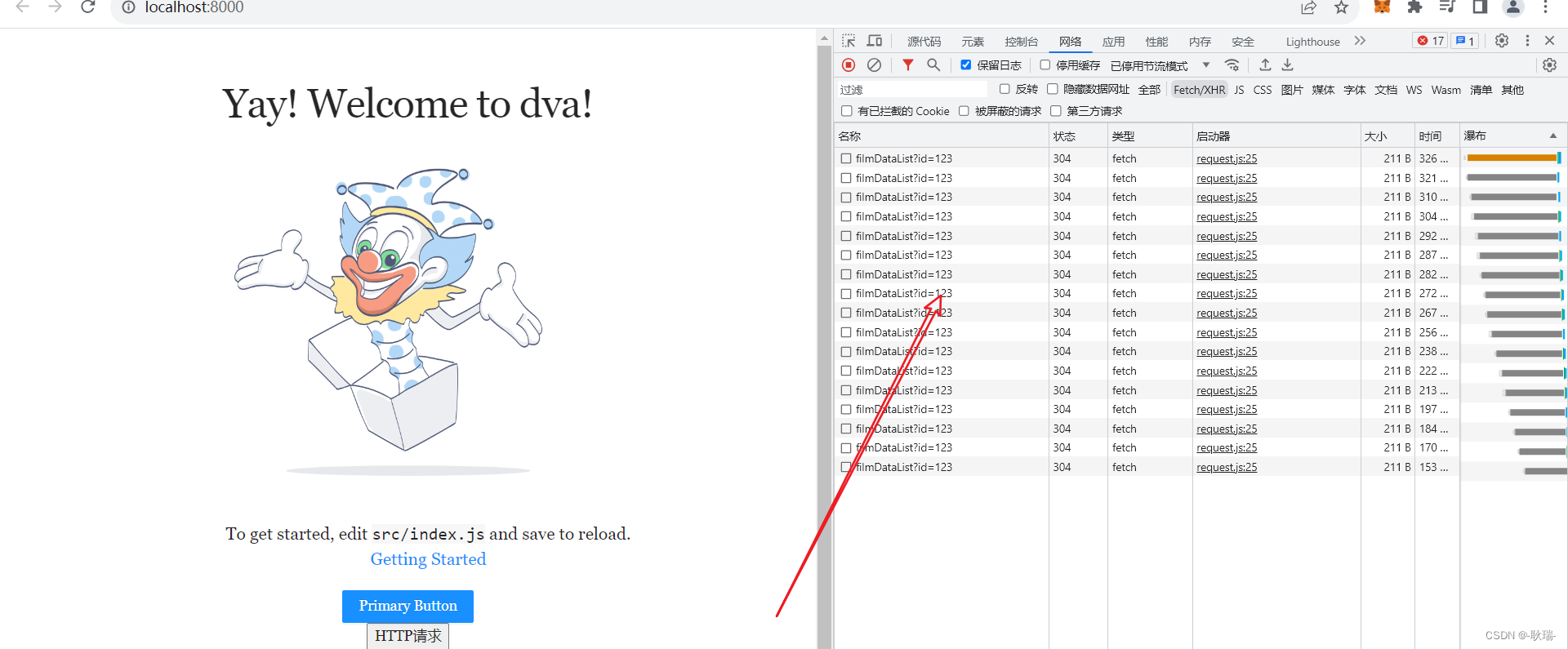Image resolution: width=1568 pixels, height=649 pixels.
Task: Uncheck the 保留日志 checkbox
Action: click(x=966, y=65)
